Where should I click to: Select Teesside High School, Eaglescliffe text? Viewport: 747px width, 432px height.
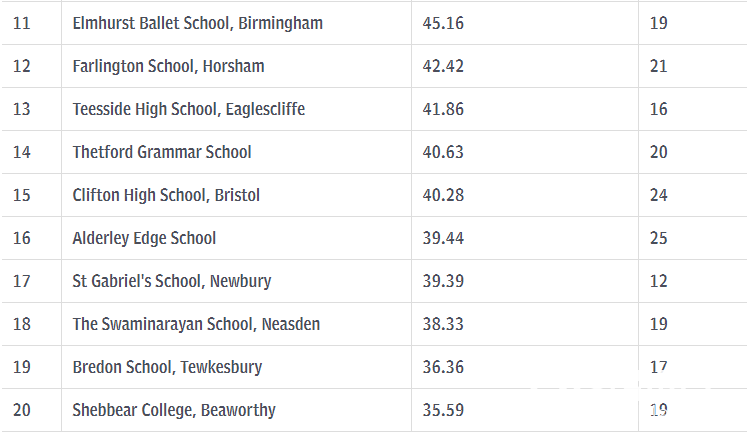189,109
